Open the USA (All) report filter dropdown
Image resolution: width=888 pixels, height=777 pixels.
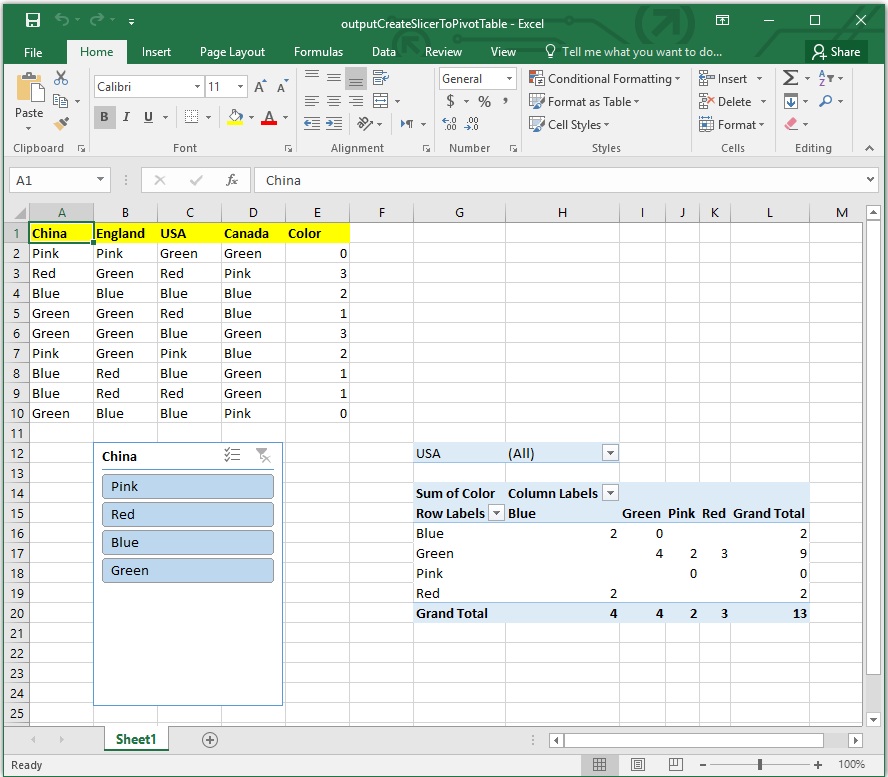[610, 452]
